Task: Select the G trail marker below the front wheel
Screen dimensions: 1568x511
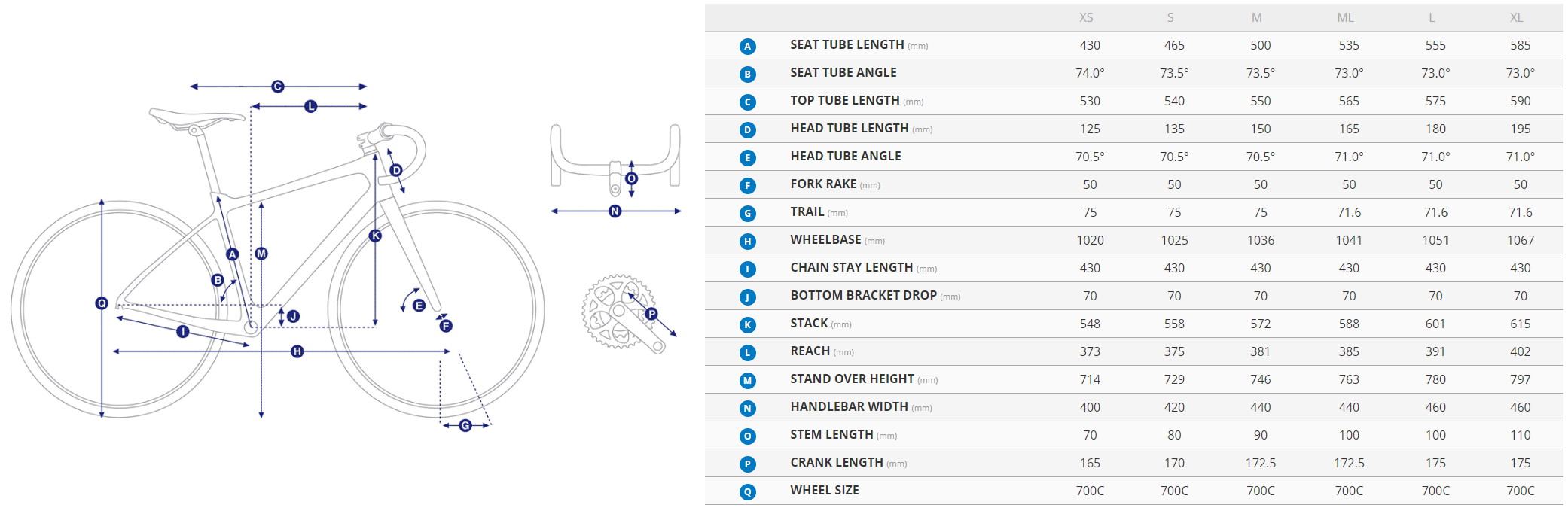Action: (x=465, y=426)
